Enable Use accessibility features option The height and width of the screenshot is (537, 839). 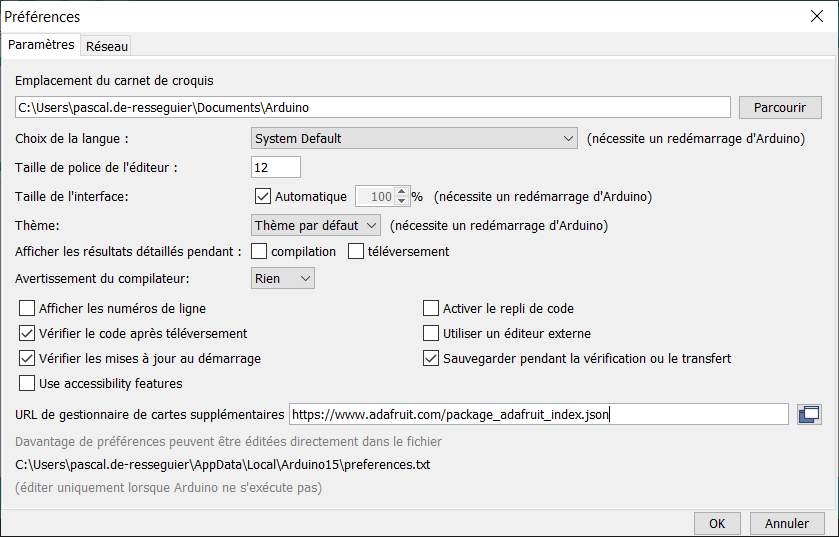27,383
